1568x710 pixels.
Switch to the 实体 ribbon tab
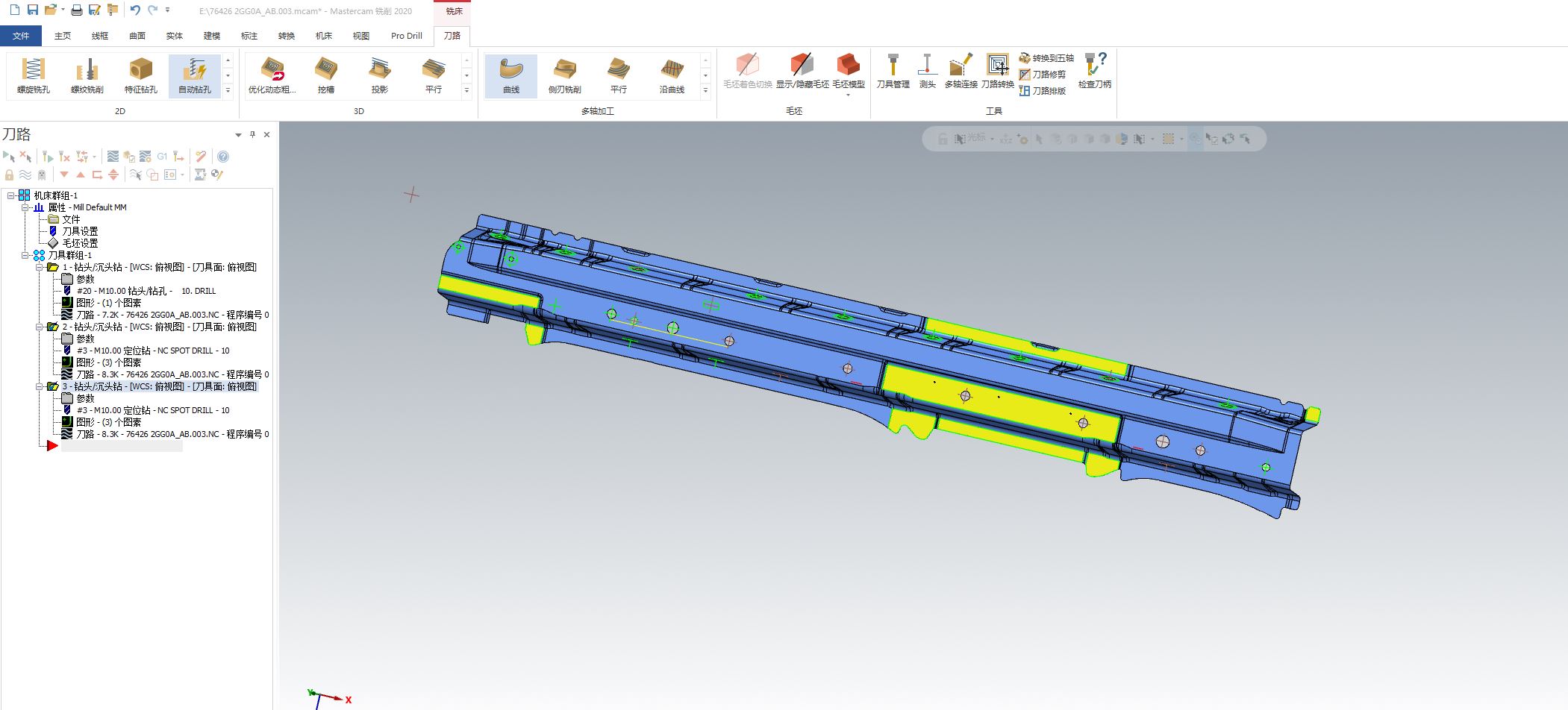[x=175, y=36]
